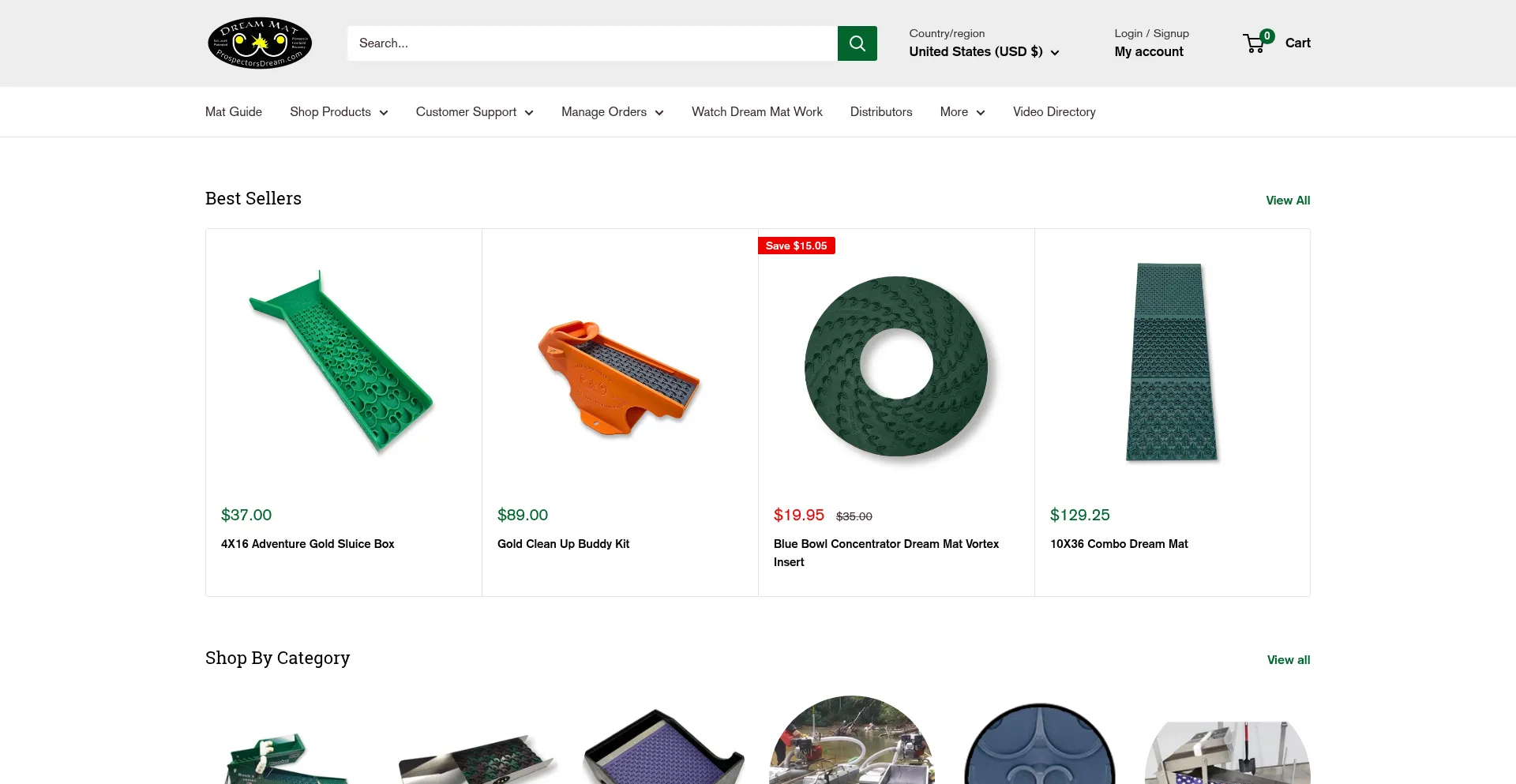Open the shopping cart icon
1516x784 pixels.
(1257, 42)
